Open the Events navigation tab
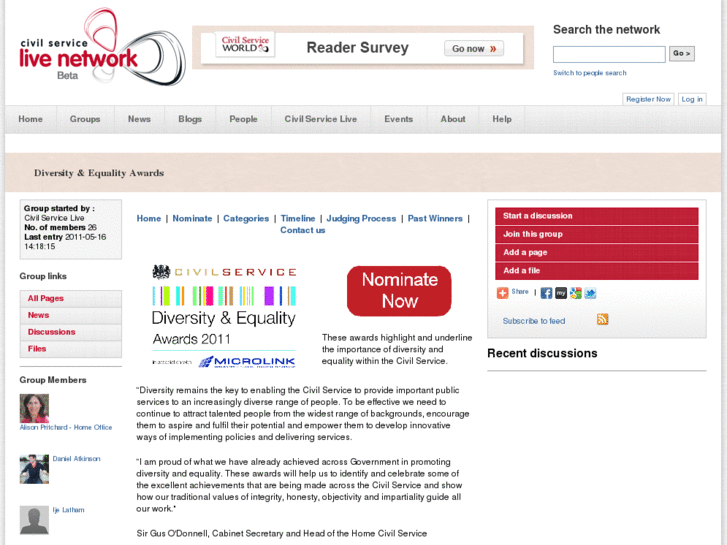The image size is (727, 545). pyautogui.click(x=399, y=119)
